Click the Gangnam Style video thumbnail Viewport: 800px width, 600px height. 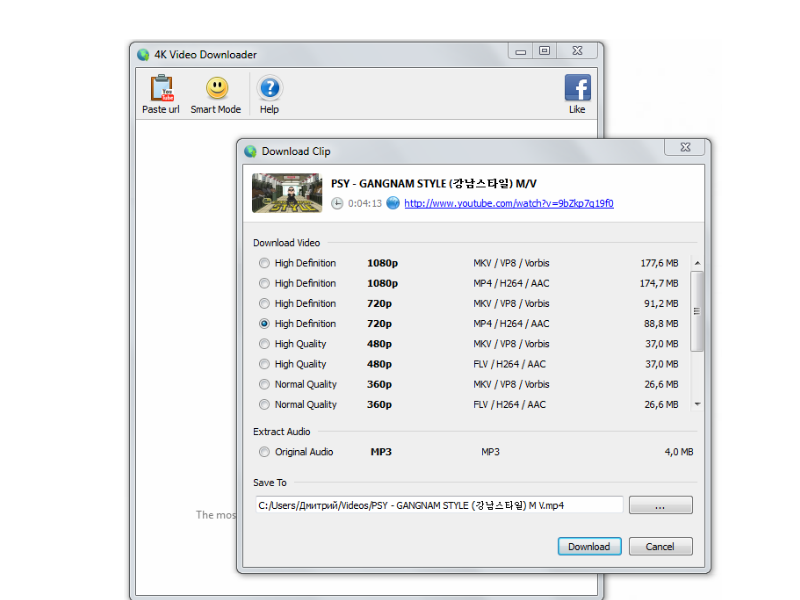pos(287,193)
